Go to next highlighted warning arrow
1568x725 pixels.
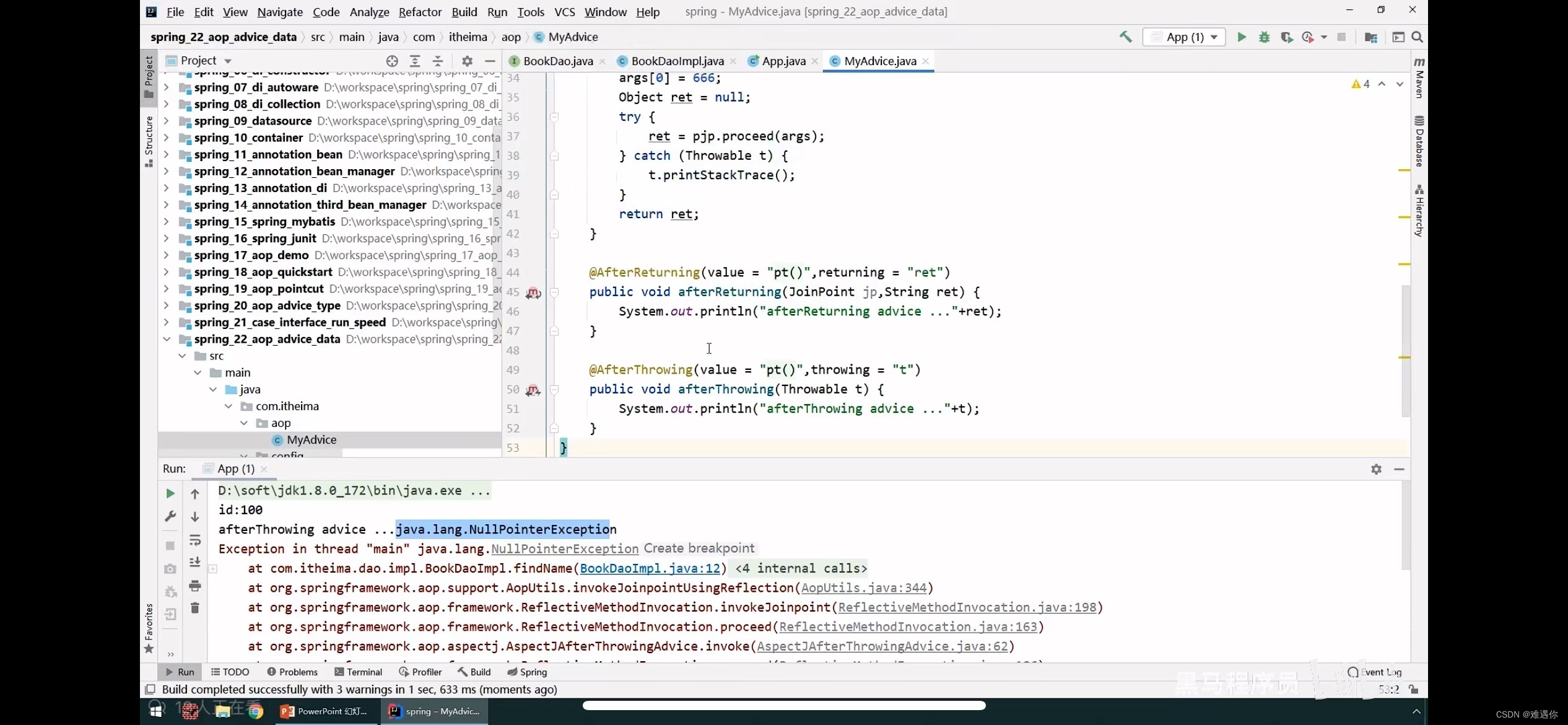click(x=1400, y=84)
